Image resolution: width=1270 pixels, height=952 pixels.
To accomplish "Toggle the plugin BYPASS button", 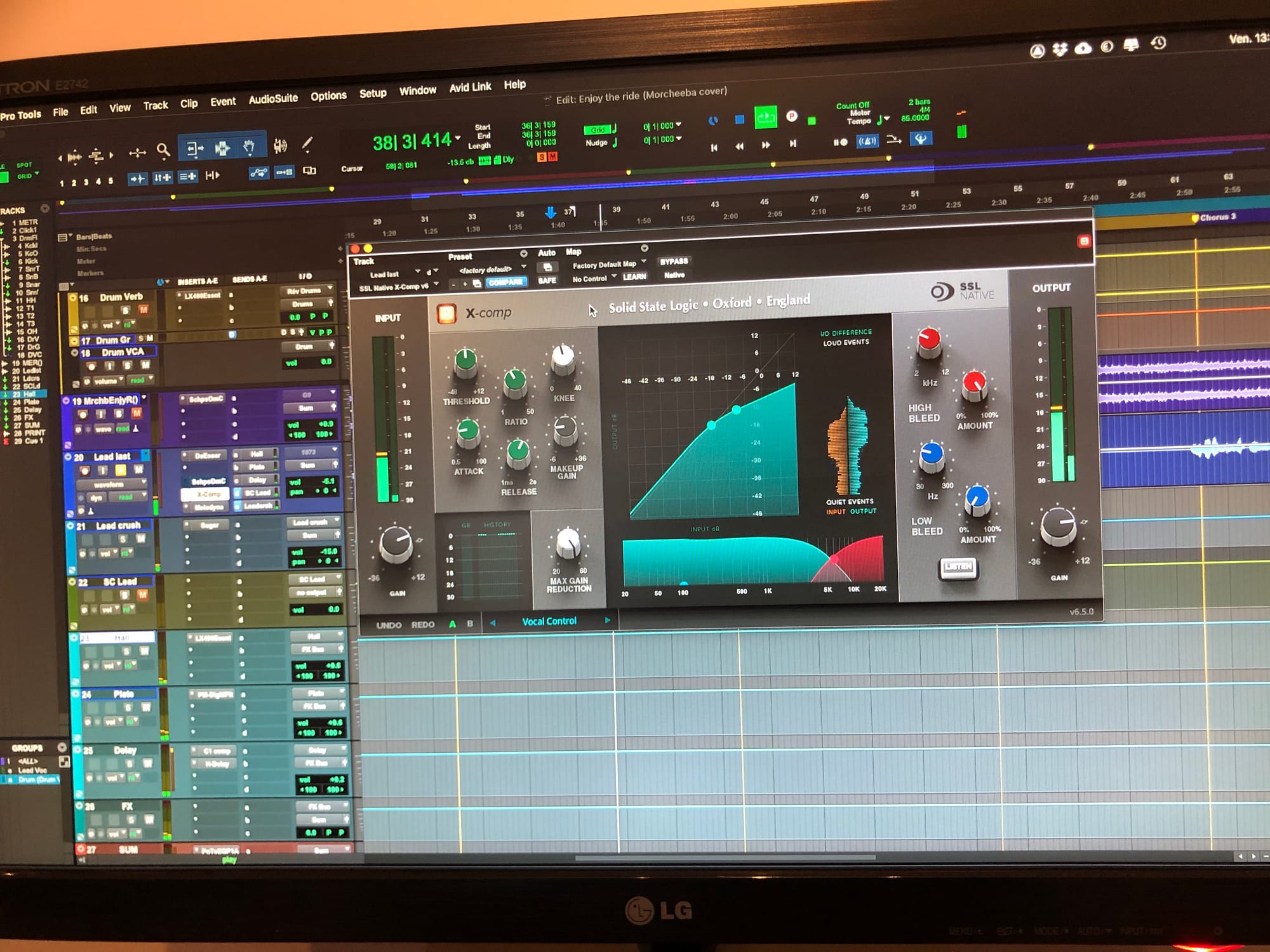I will pos(674,261).
